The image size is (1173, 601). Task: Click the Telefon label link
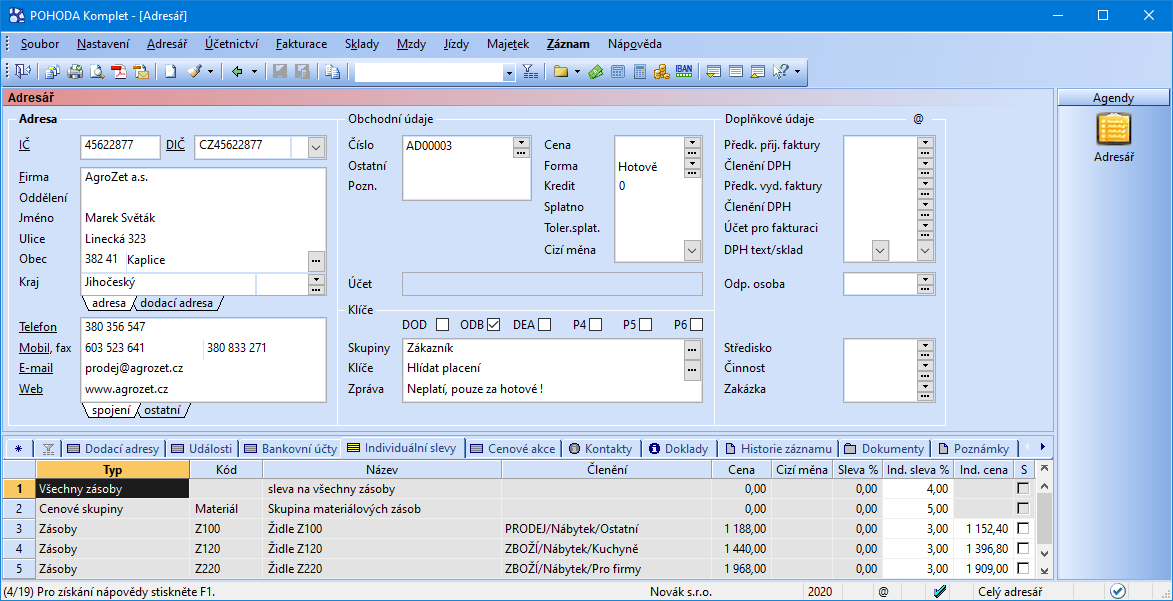tap(37, 327)
